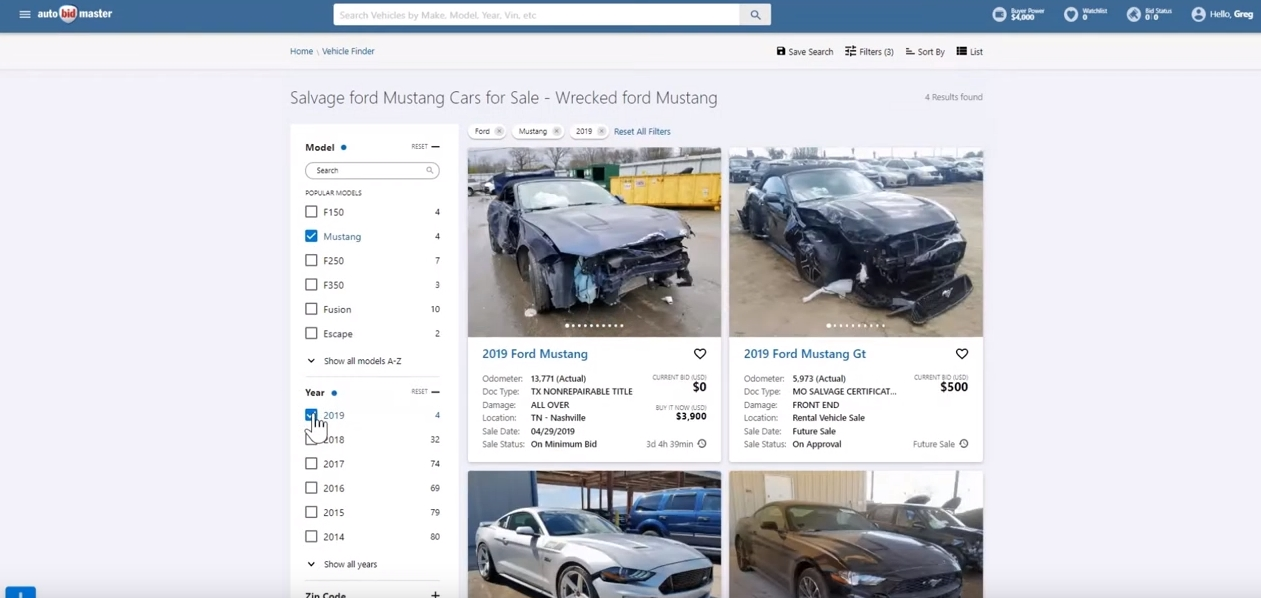1261x598 pixels.
Task: Click the $500 current bid amount
Action: [954, 387]
